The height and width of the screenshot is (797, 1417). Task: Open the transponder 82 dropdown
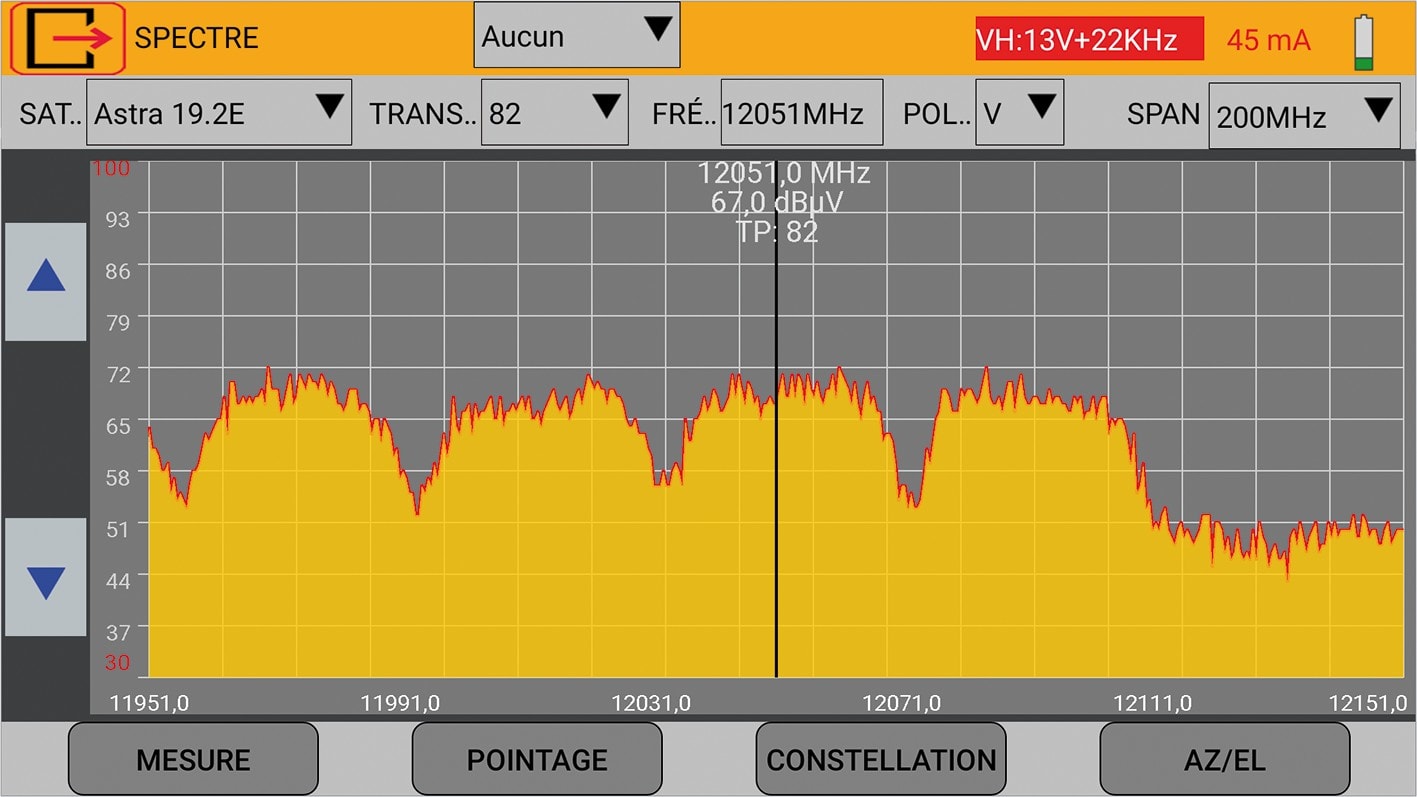(x=554, y=113)
